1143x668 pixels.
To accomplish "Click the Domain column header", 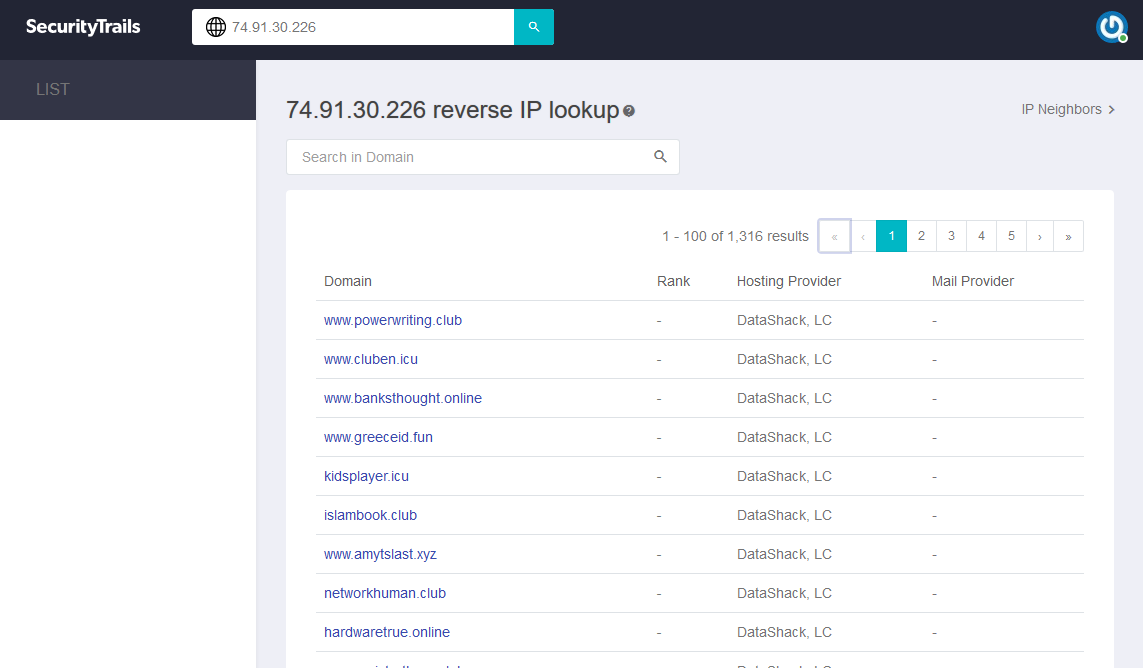I will click(348, 281).
